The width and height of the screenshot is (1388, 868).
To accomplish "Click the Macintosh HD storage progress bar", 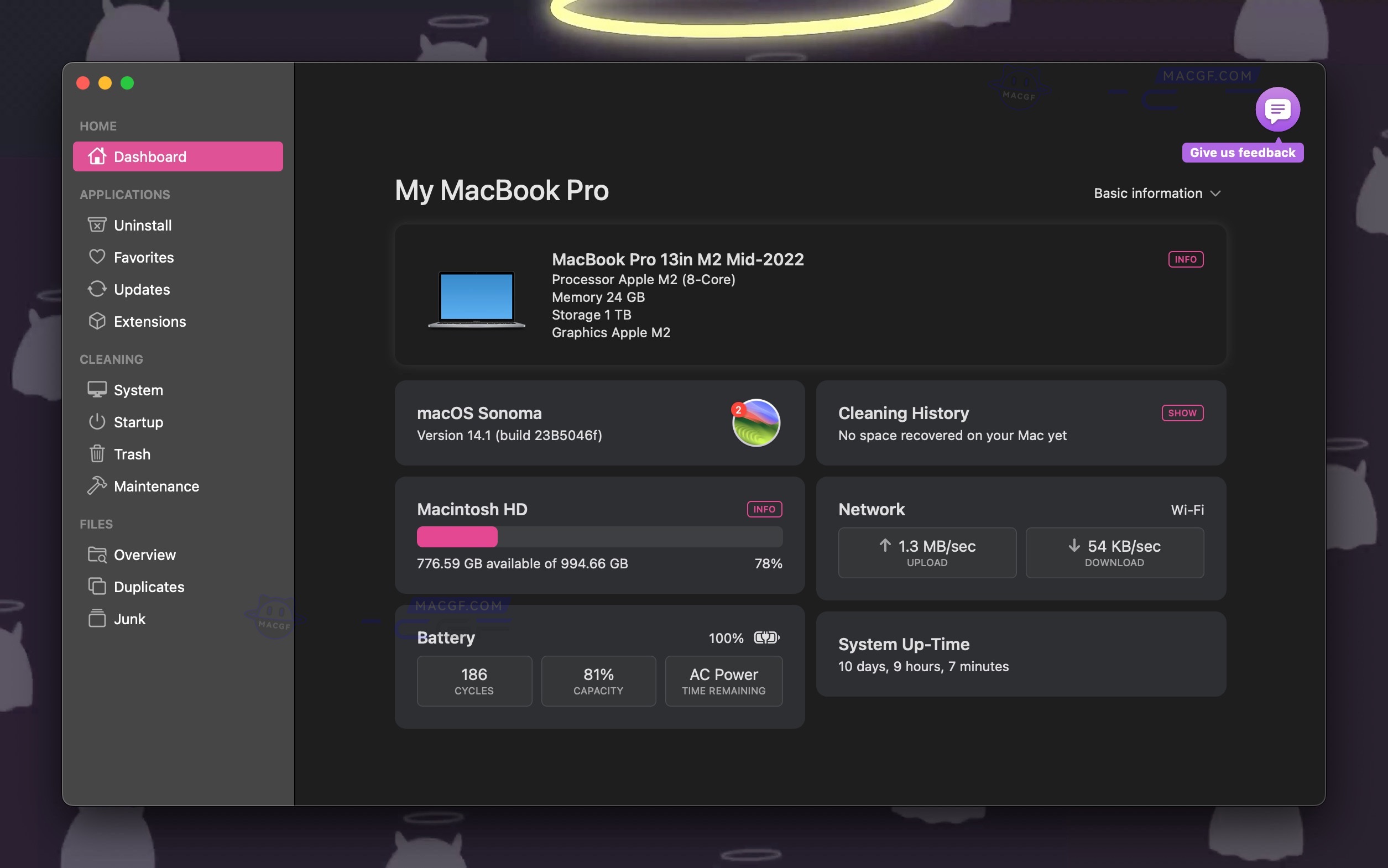I will pyautogui.click(x=599, y=536).
